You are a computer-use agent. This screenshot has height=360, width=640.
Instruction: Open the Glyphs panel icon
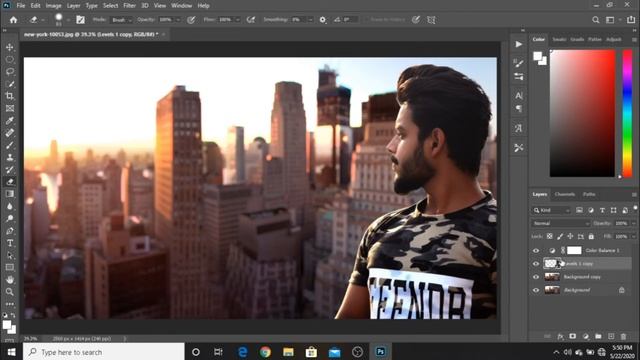(519, 128)
